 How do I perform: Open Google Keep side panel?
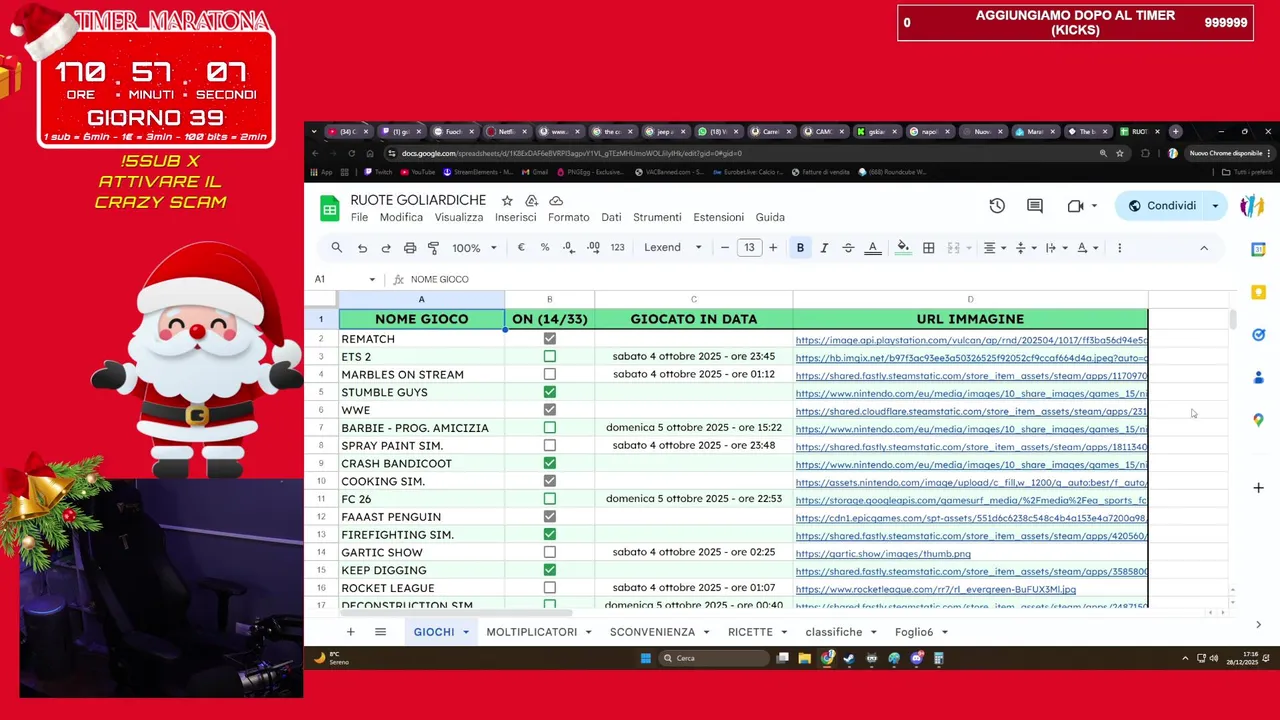[1258, 292]
